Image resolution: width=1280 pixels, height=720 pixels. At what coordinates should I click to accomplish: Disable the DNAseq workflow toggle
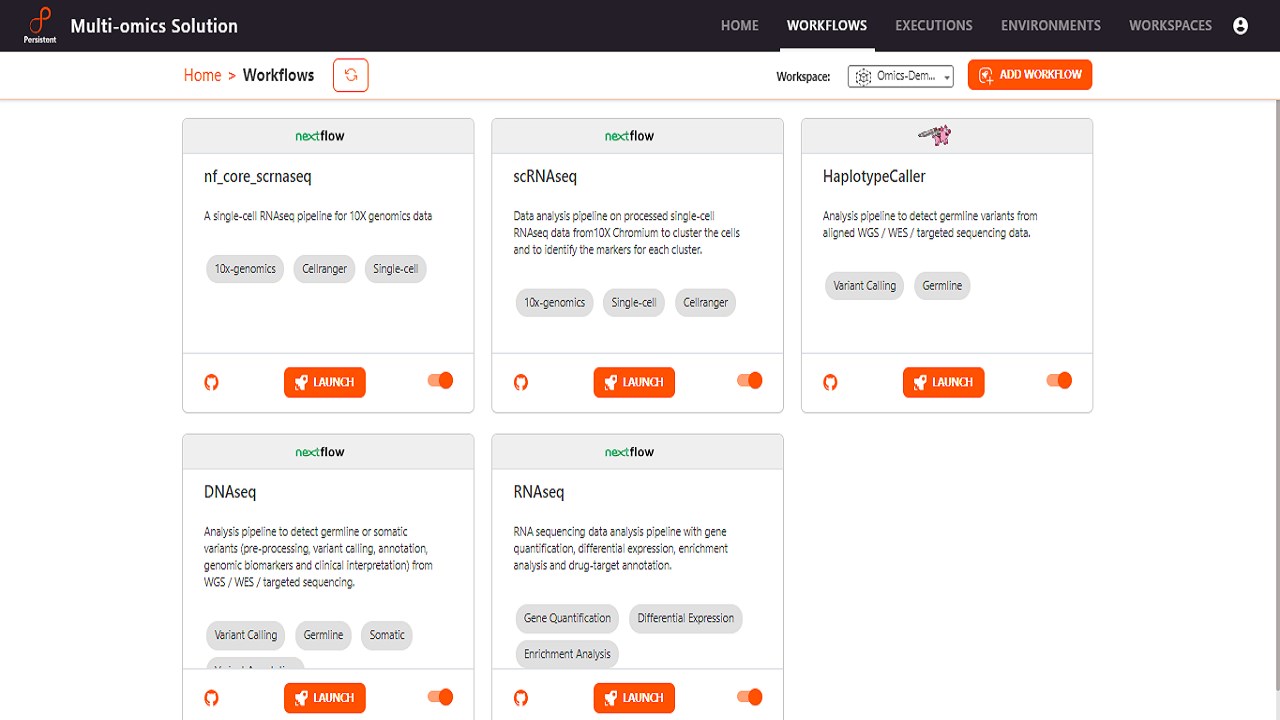[440, 696]
